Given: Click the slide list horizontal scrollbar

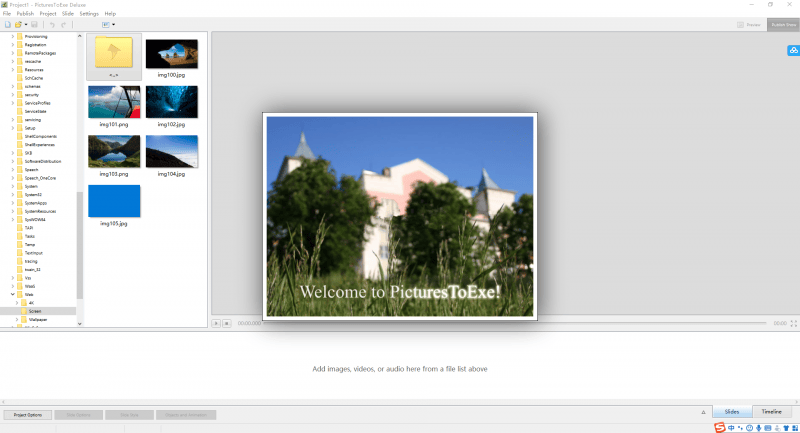Looking at the screenshot, I should coord(400,402).
